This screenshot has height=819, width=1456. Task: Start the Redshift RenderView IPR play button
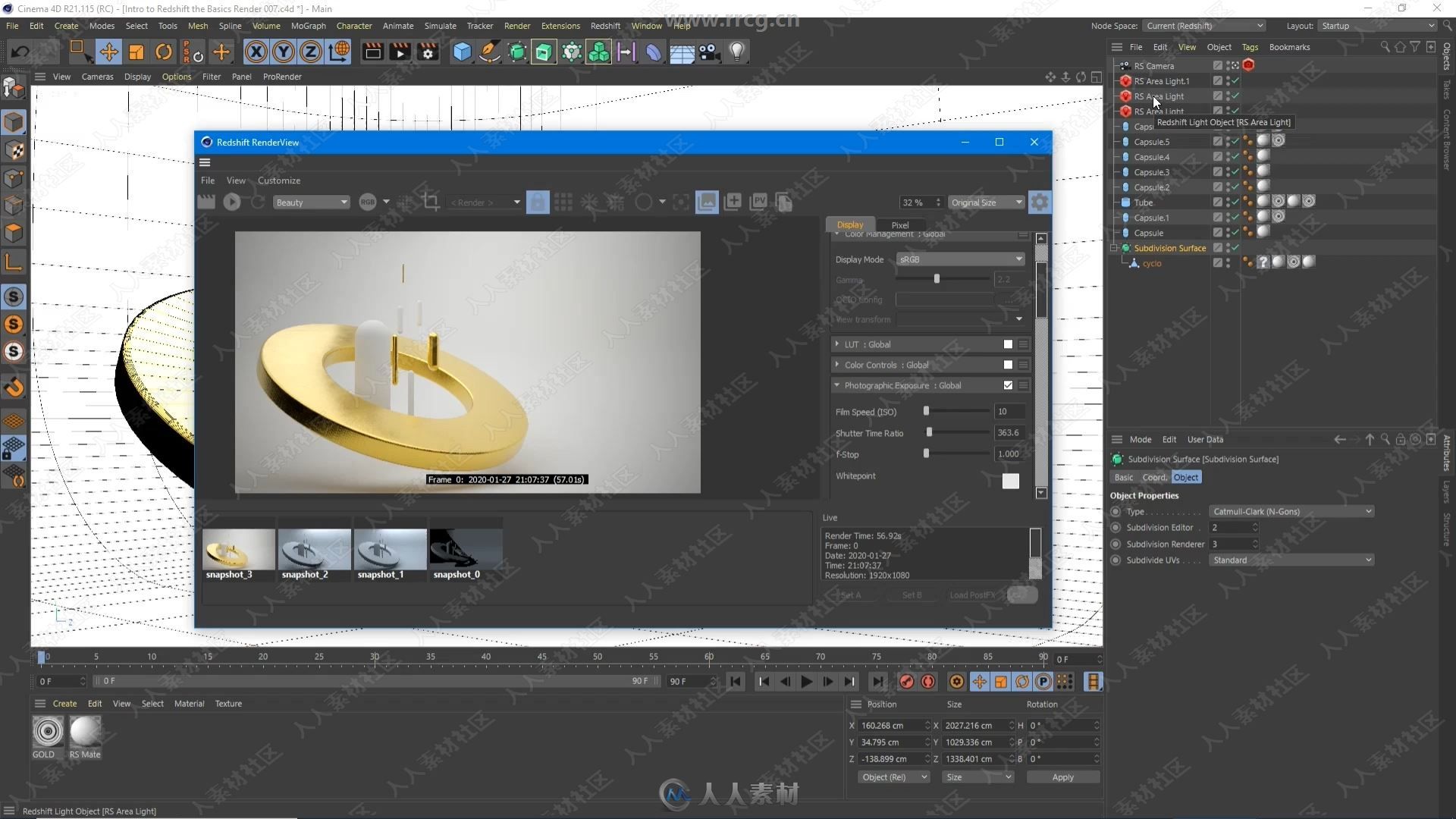click(x=232, y=202)
